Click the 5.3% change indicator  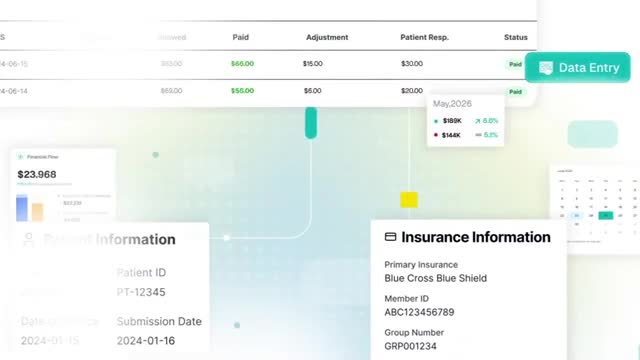487,135
